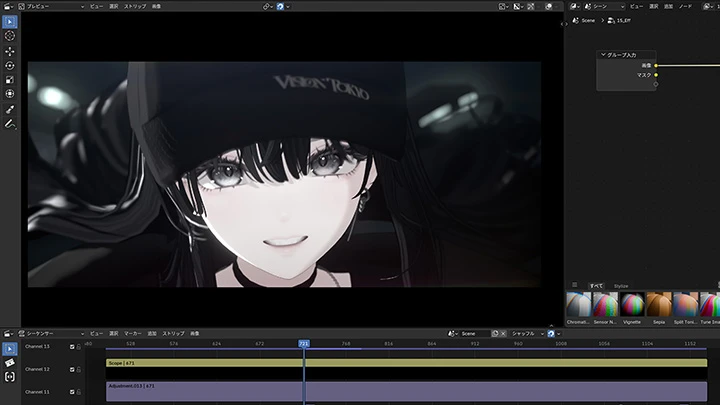Open the ノード menu in node editor

point(686,6)
